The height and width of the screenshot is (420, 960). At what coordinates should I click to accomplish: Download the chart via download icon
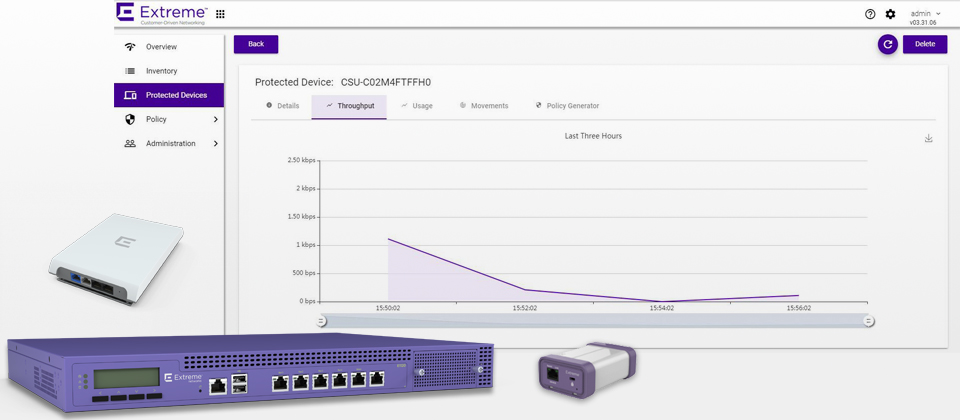click(928, 138)
